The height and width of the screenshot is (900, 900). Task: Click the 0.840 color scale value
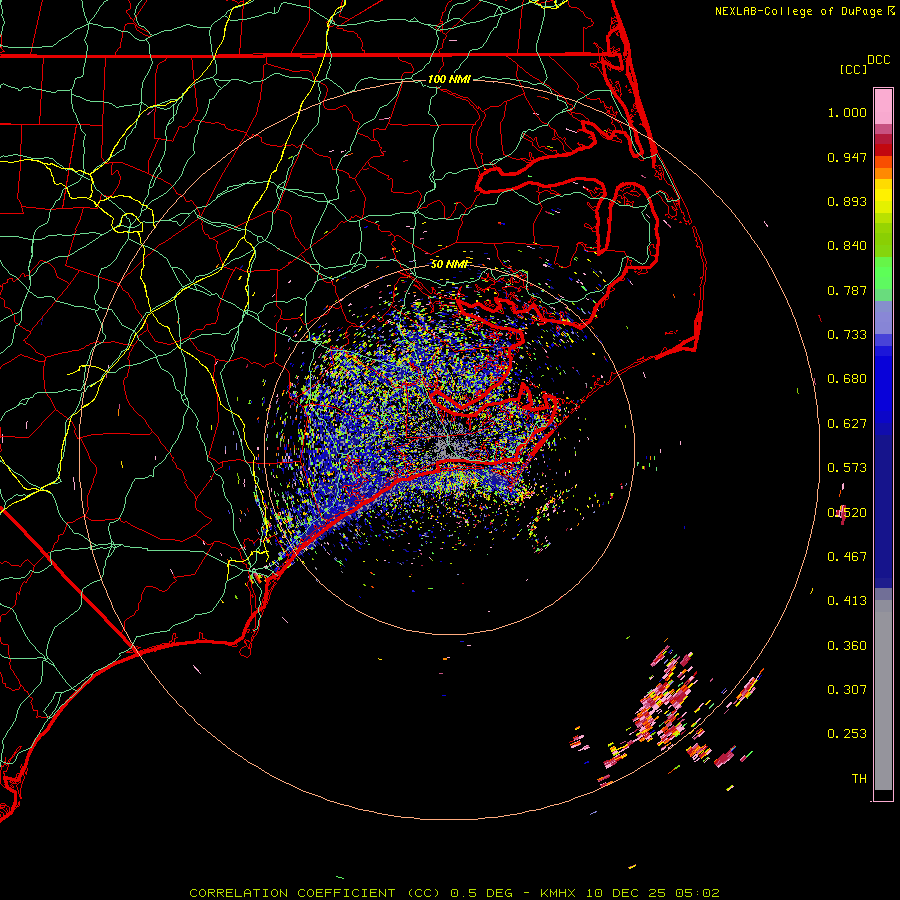[847, 246]
